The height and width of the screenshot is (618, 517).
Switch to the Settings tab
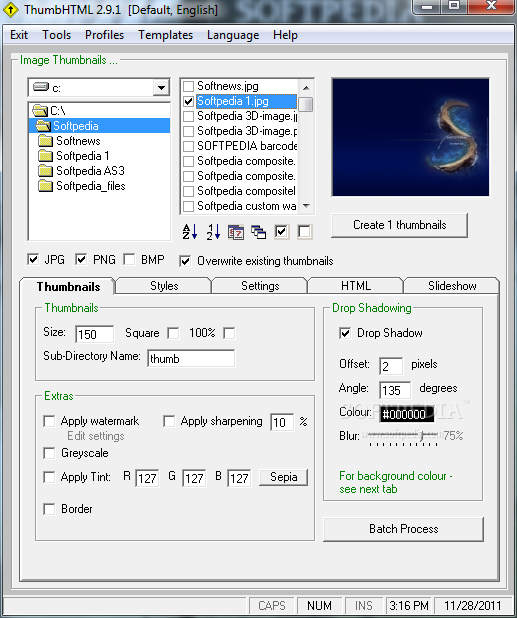[x=260, y=286]
